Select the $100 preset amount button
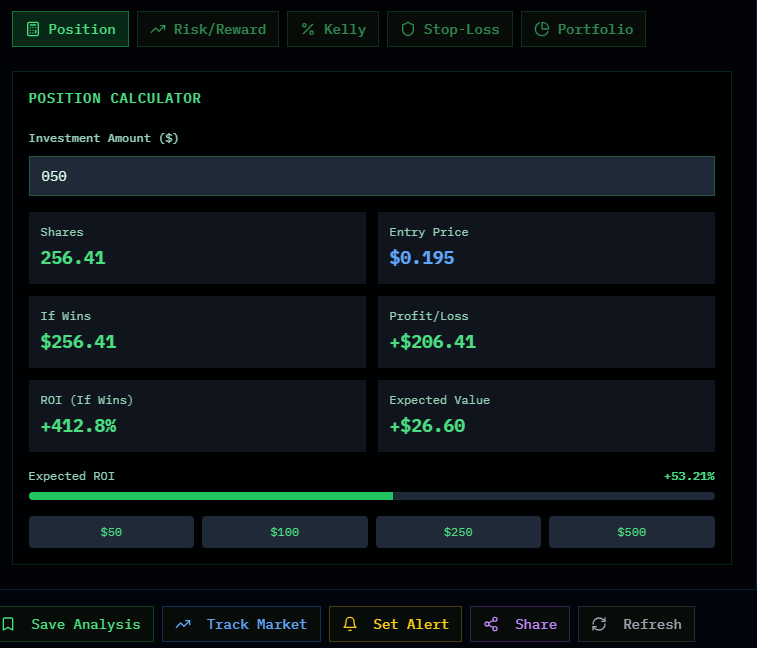Image resolution: width=757 pixels, height=648 pixels. pos(285,532)
